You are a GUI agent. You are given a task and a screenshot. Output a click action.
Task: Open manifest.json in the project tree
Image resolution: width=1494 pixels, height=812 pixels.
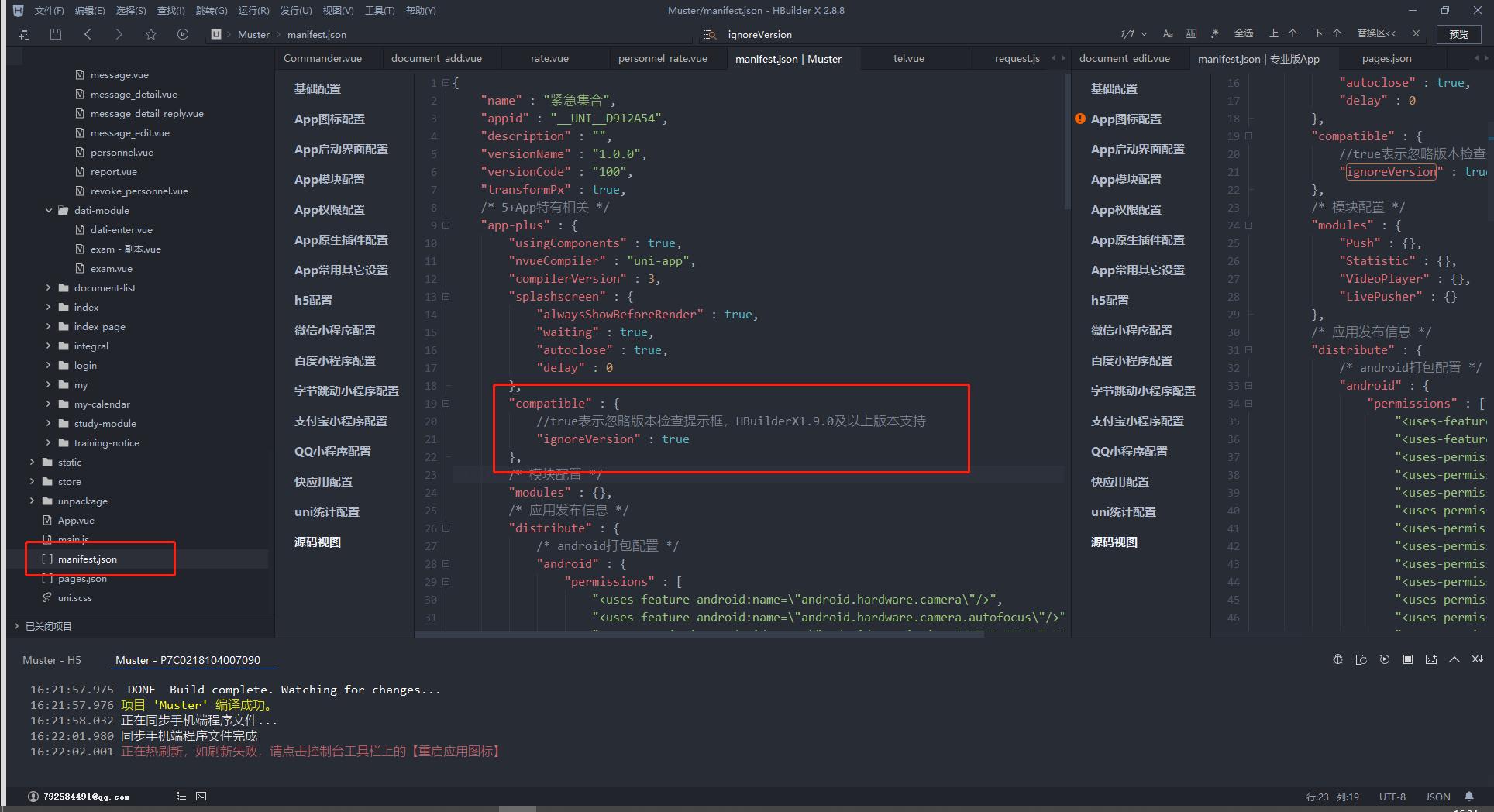tap(87, 559)
